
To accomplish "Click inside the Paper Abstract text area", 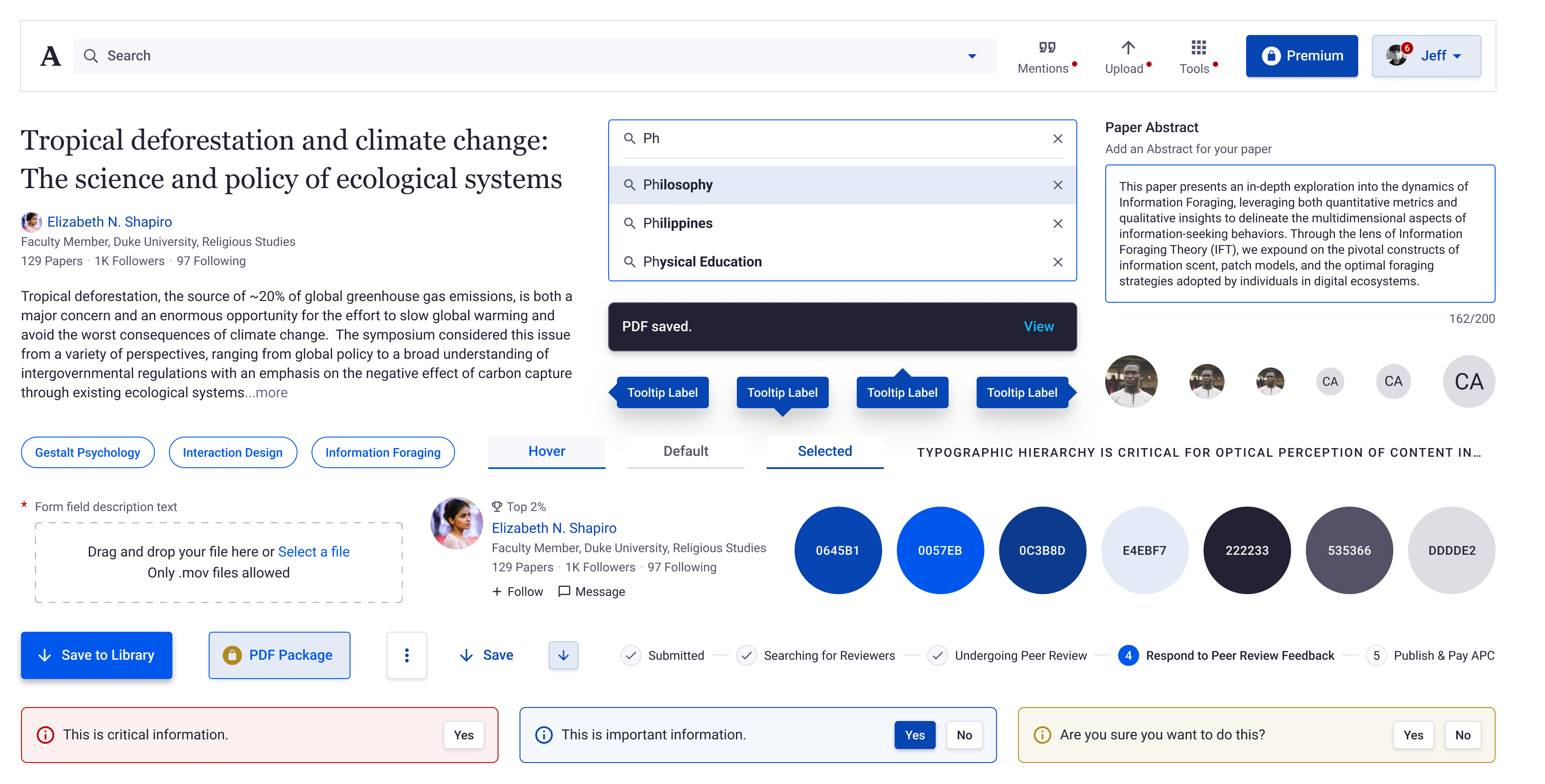I will pos(1299,234).
